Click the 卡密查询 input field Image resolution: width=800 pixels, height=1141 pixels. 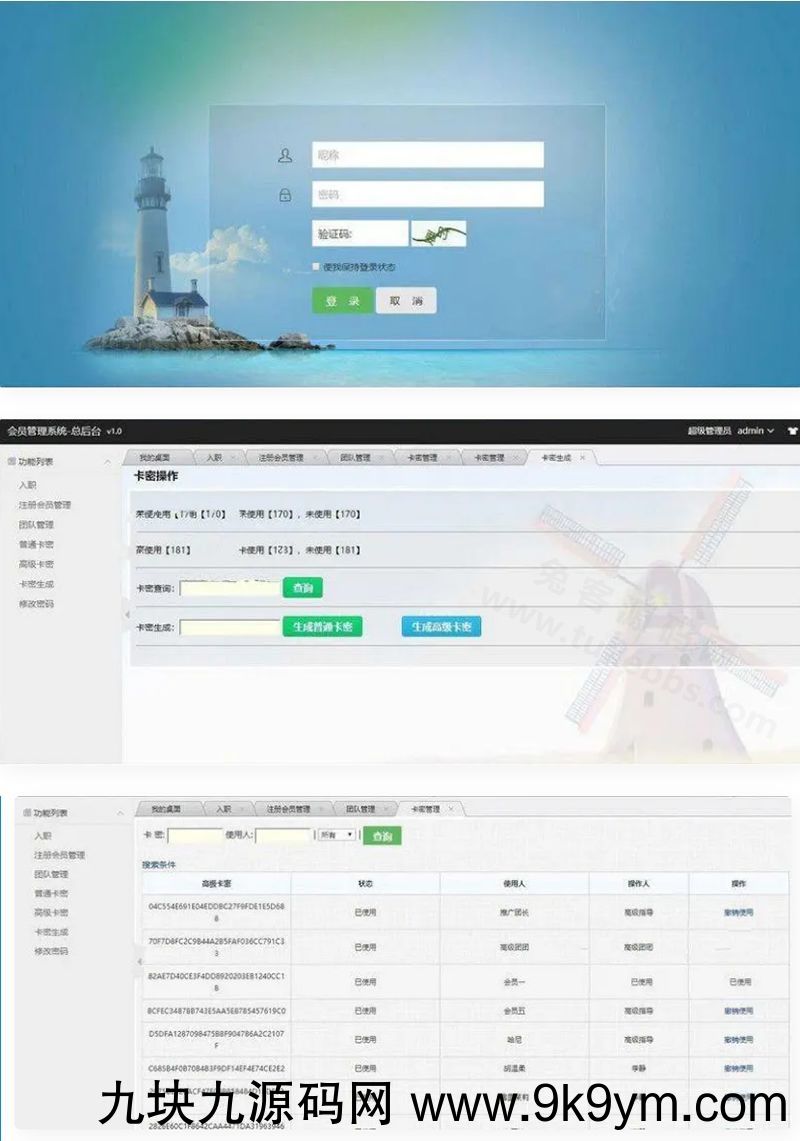[230, 588]
